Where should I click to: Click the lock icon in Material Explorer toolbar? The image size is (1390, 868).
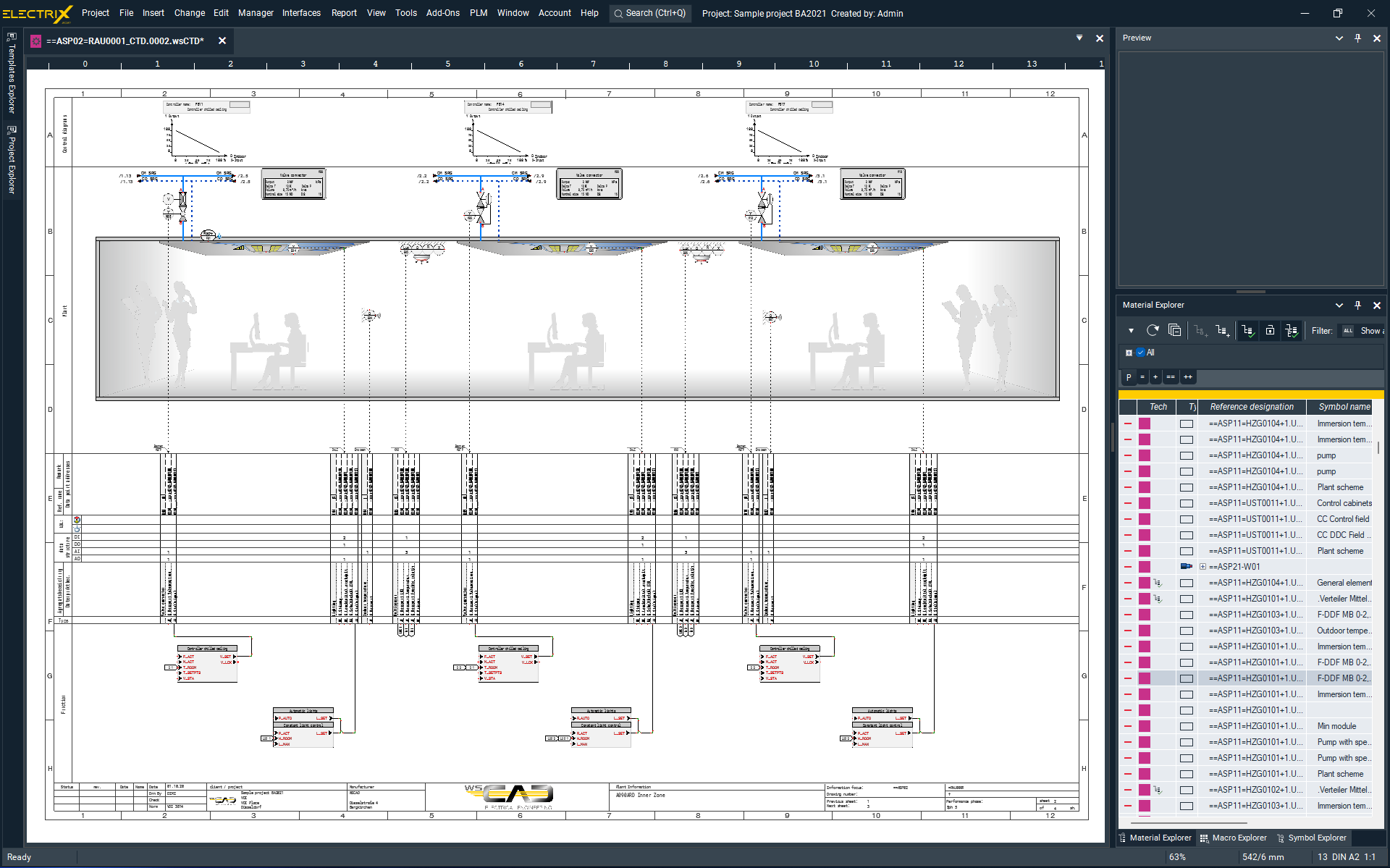click(x=1270, y=331)
